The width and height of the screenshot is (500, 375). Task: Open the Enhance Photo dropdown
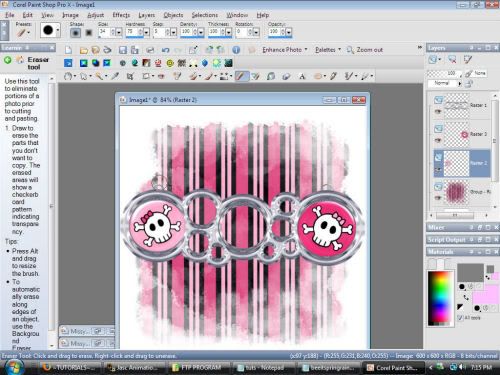click(x=285, y=50)
